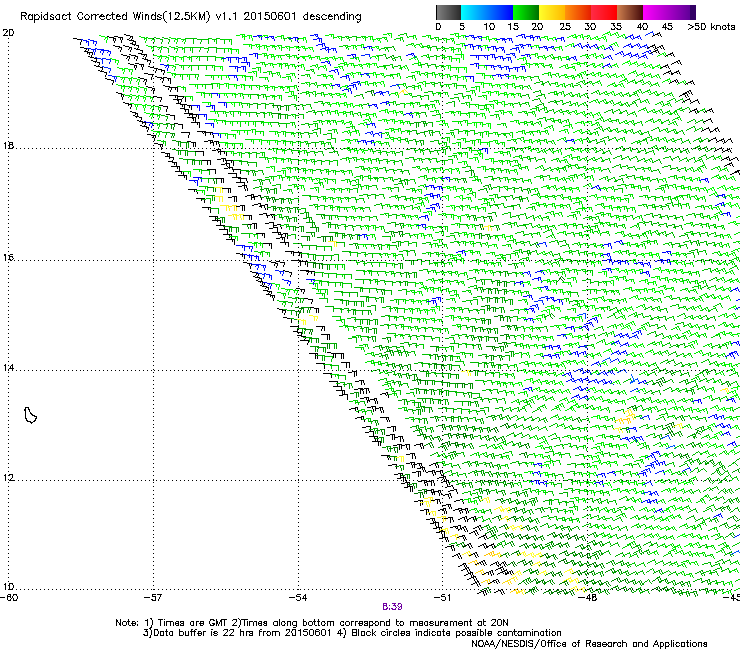740x650 pixels.
Task: Click the 'Note: 1) Times are GMT' footnote line
Action: (x=311, y=623)
